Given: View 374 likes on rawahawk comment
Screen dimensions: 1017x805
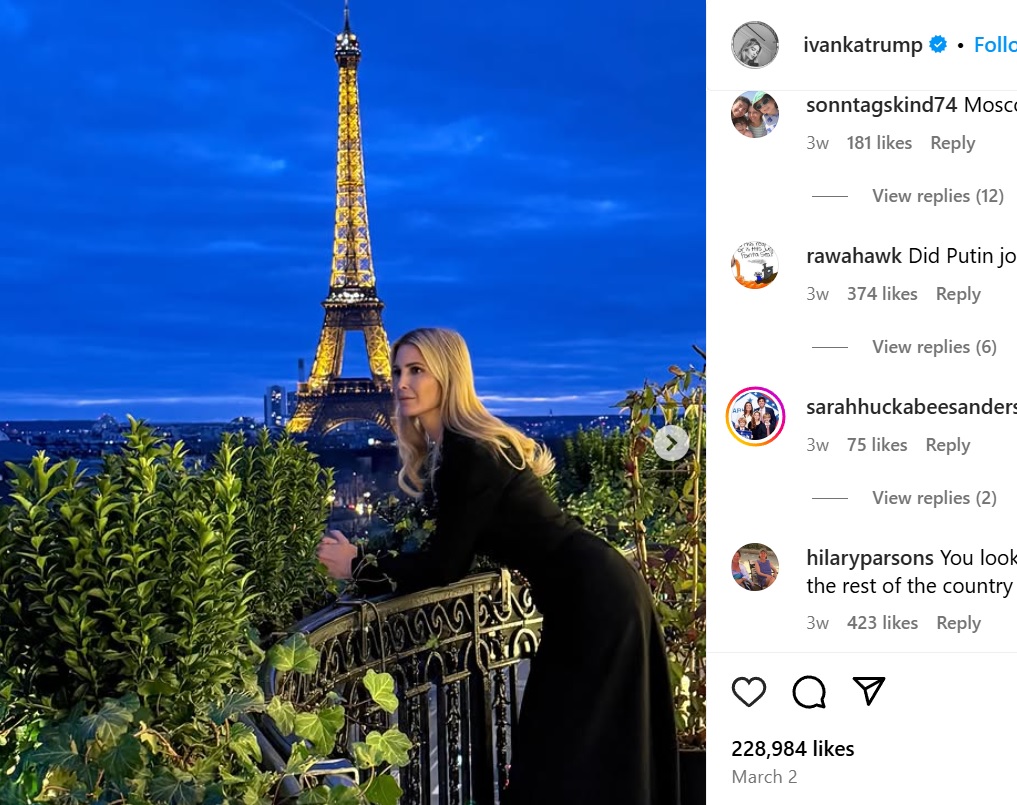Looking at the screenshot, I should 882,294.
